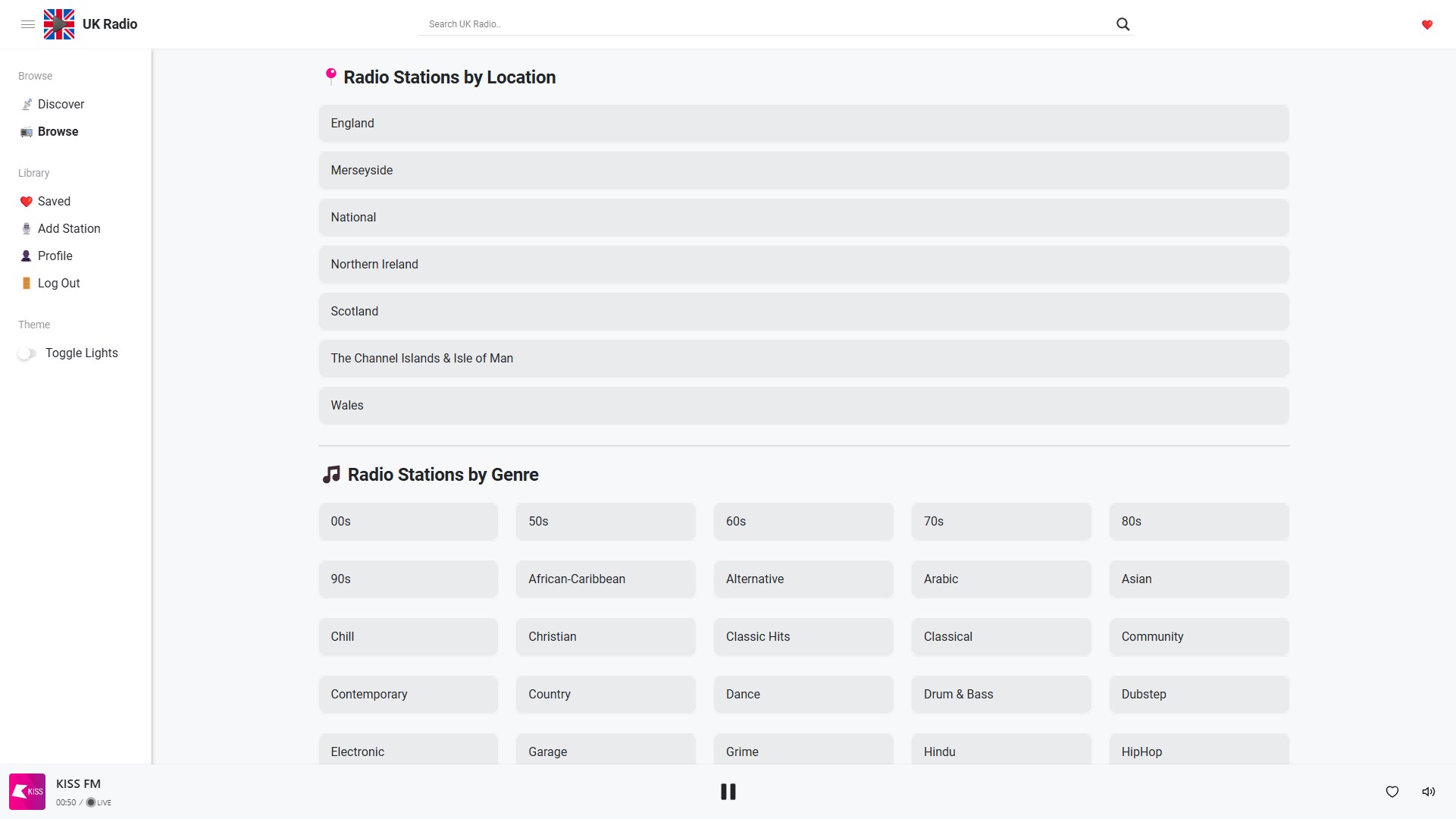Image resolution: width=1456 pixels, height=819 pixels.
Task: Open the Add Station page
Action: coord(68,228)
